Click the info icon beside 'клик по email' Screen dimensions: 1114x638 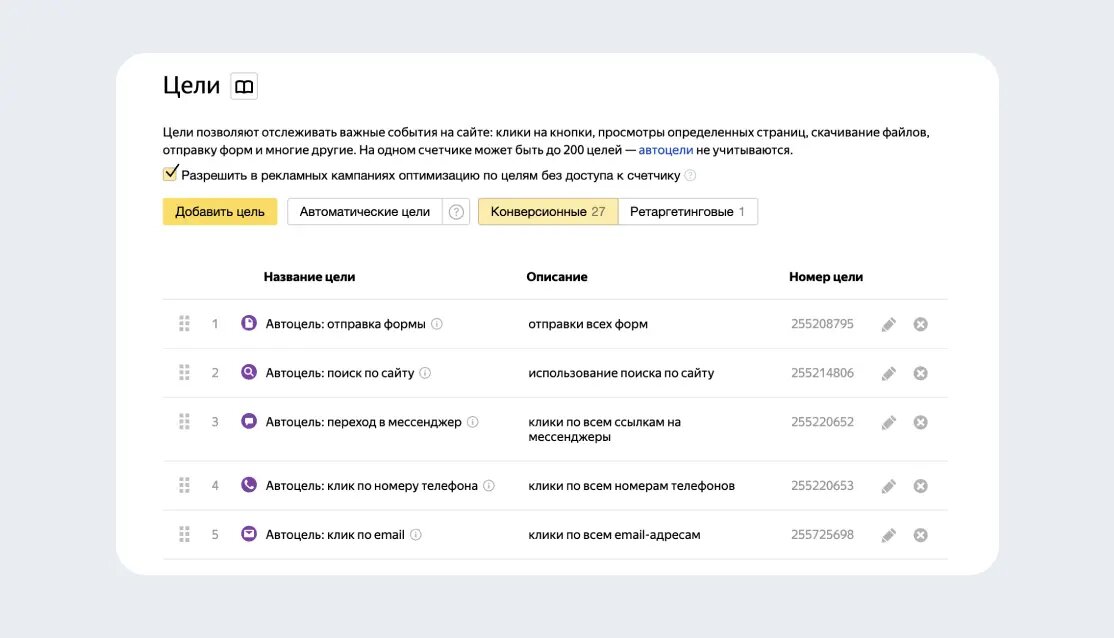click(x=416, y=535)
